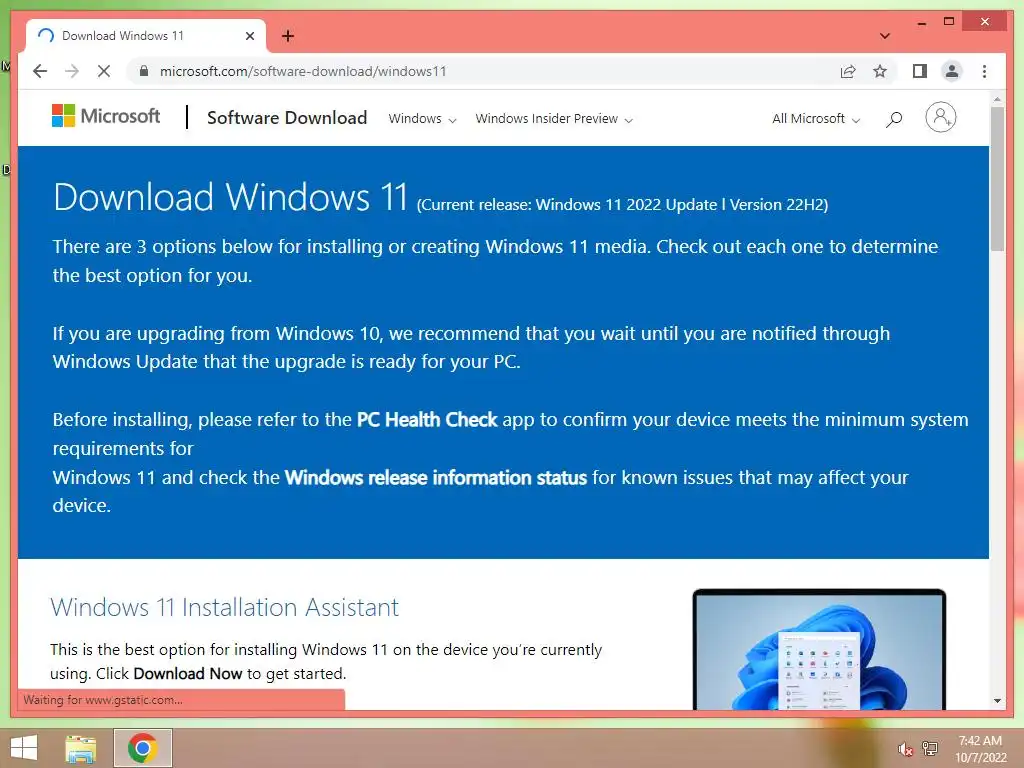Open Chrome's three-dot menu
1024x768 pixels.
[x=984, y=71]
